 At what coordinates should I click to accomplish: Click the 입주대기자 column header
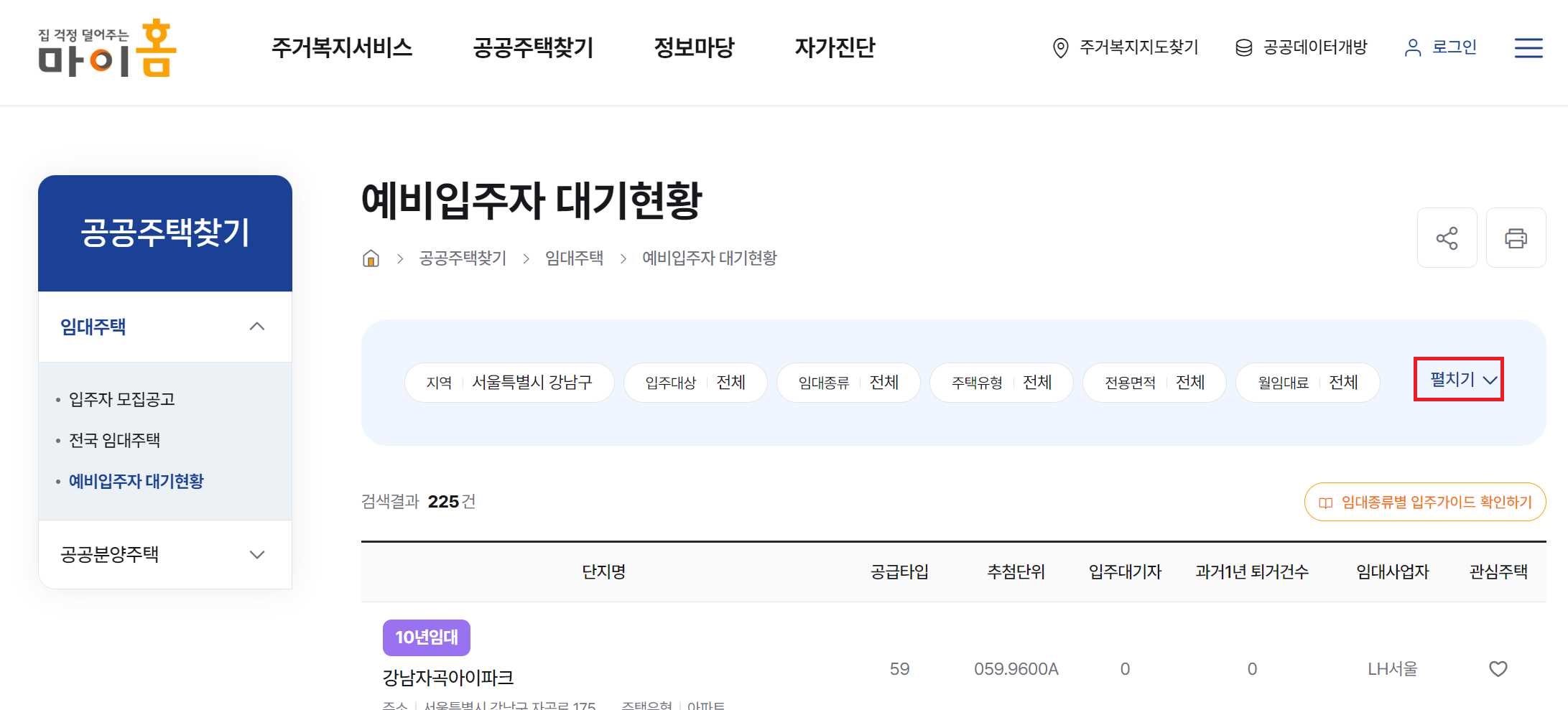[1125, 571]
